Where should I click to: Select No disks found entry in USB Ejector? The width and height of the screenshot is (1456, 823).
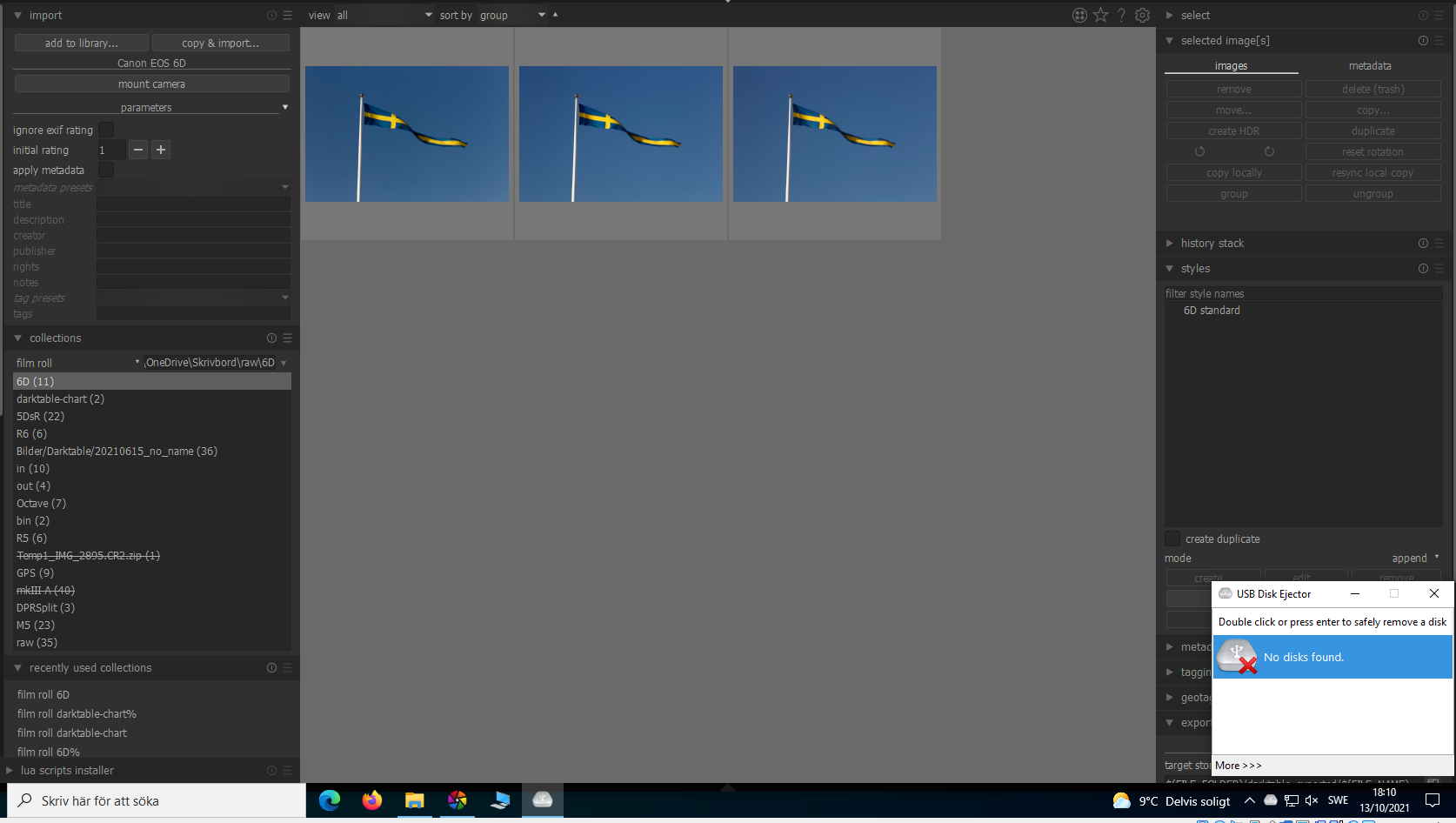(1332, 657)
